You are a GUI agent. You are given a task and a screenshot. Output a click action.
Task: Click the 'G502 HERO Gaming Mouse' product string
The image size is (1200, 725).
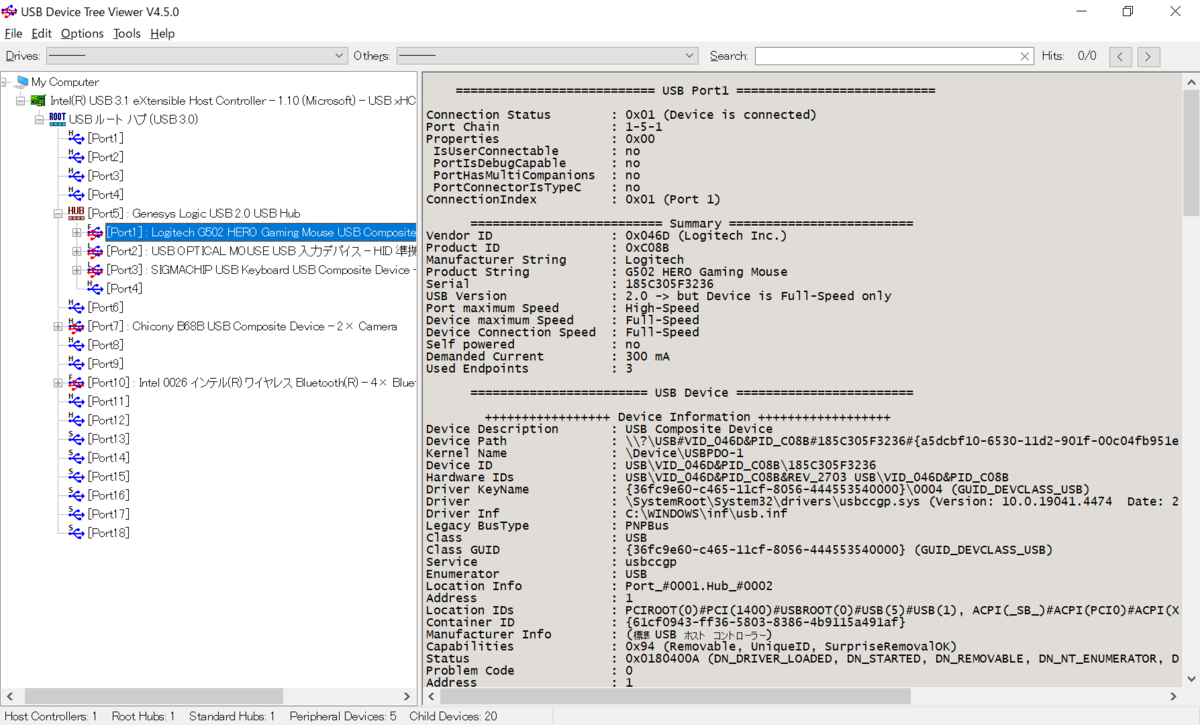[x=706, y=272]
